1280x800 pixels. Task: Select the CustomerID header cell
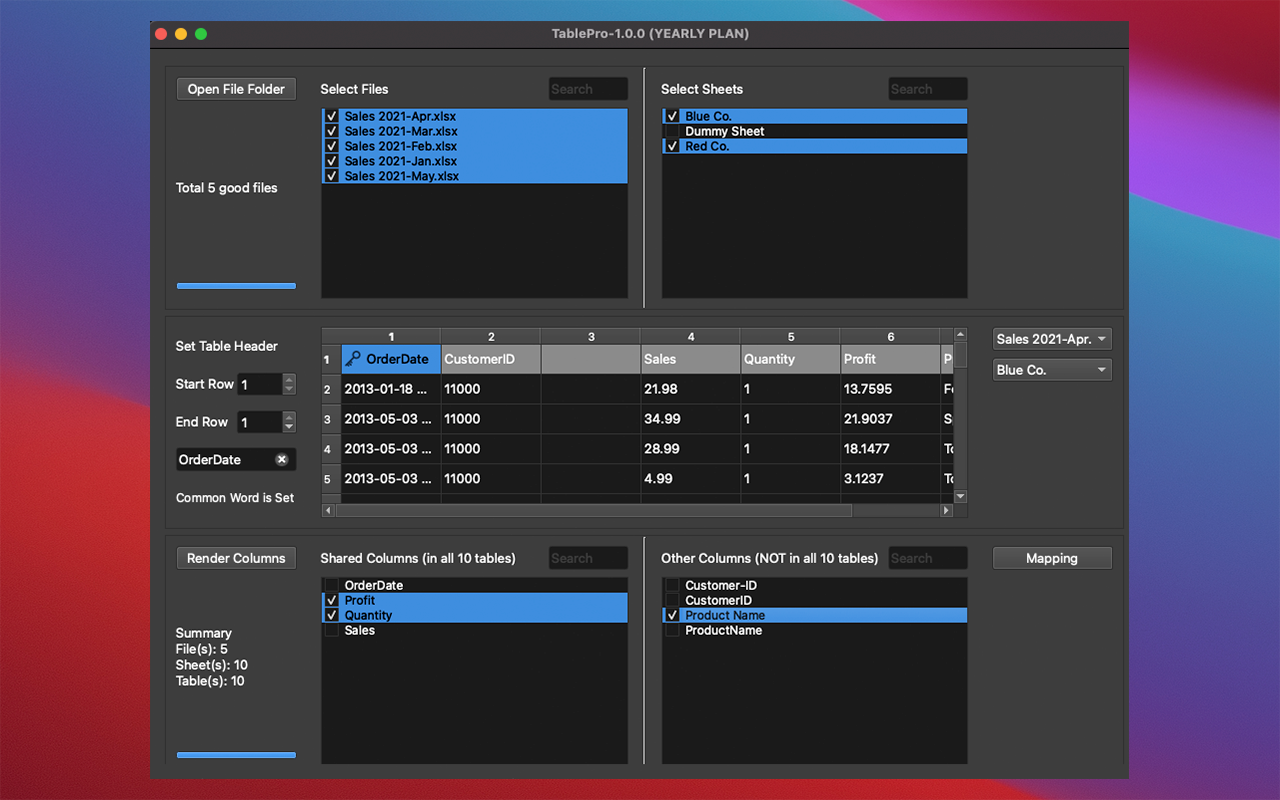[x=490, y=359]
